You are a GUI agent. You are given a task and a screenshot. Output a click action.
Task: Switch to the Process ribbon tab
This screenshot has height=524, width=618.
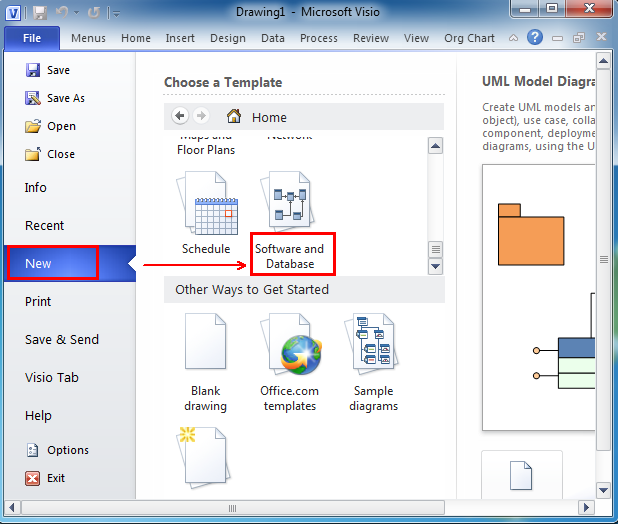pos(319,38)
